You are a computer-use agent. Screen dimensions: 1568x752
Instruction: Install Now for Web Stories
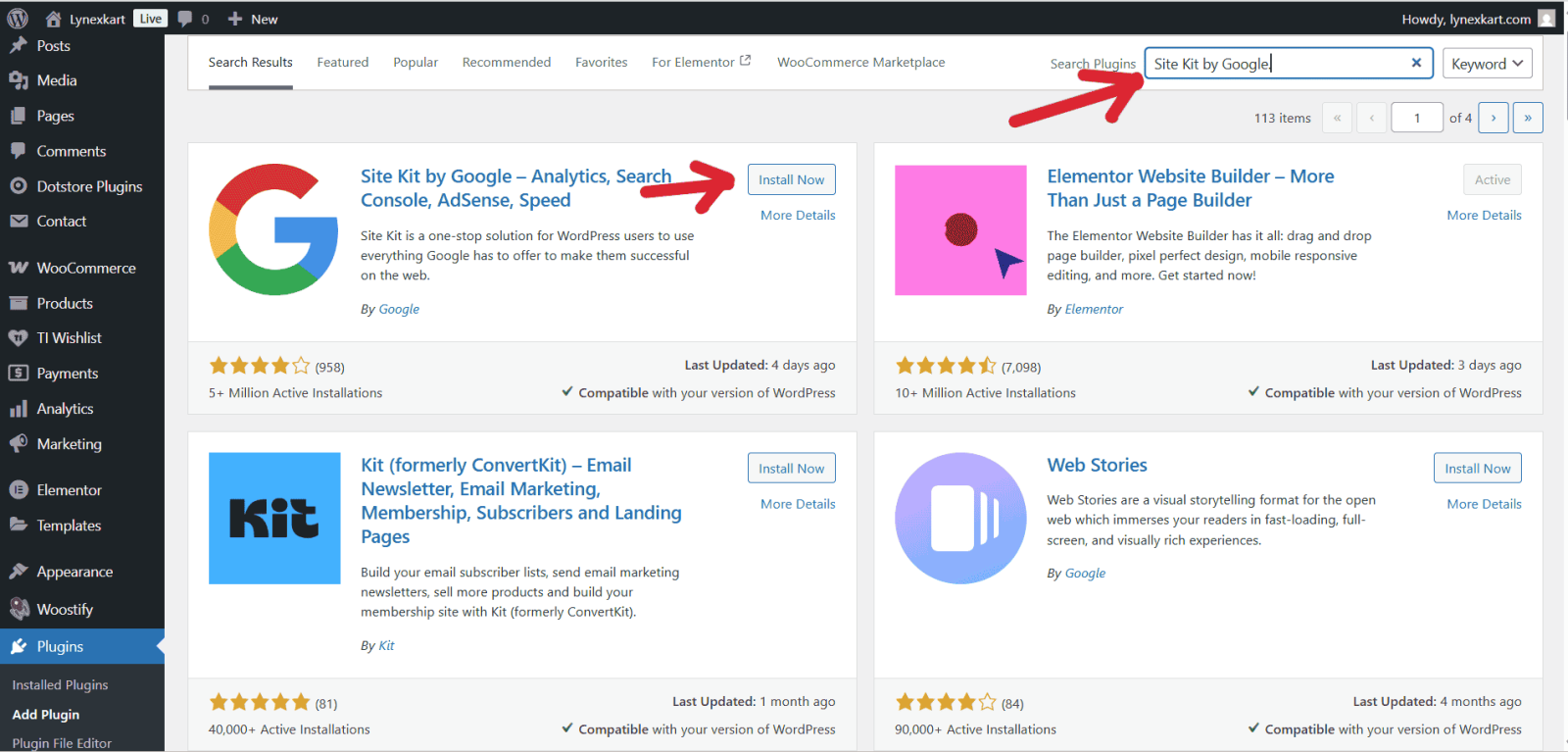pyautogui.click(x=1477, y=468)
